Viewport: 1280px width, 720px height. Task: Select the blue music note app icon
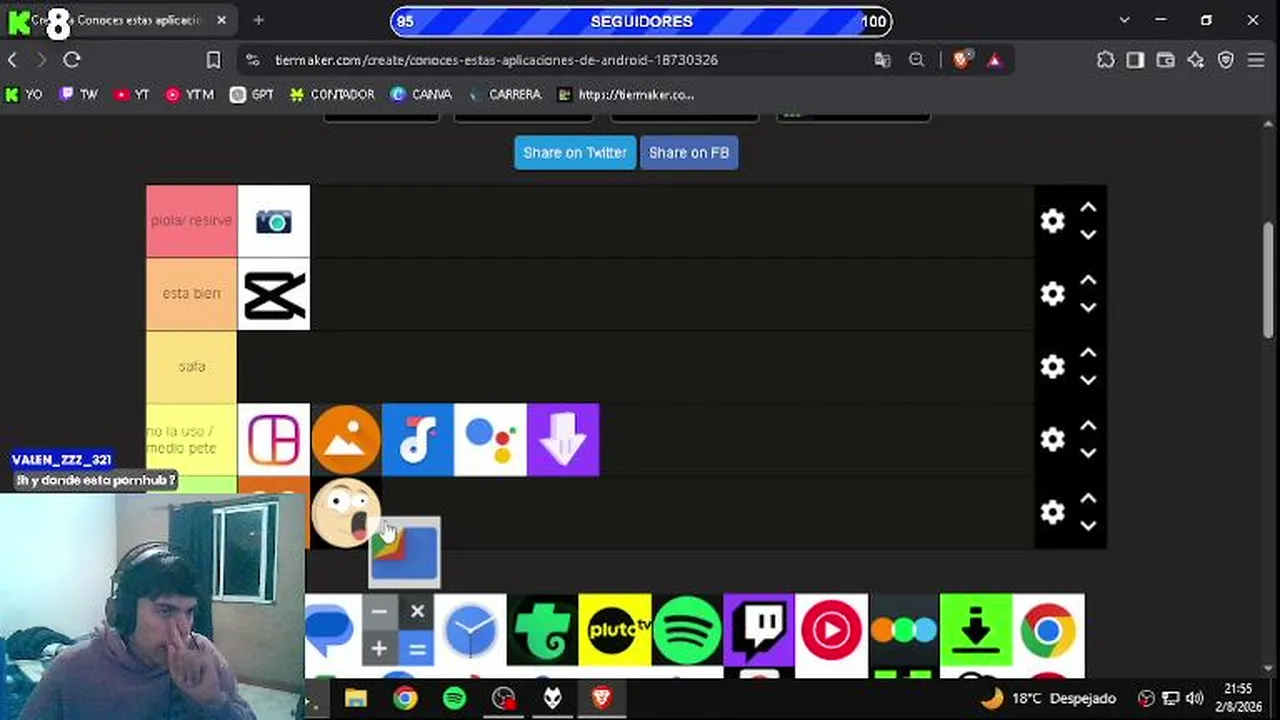(x=418, y=440)
